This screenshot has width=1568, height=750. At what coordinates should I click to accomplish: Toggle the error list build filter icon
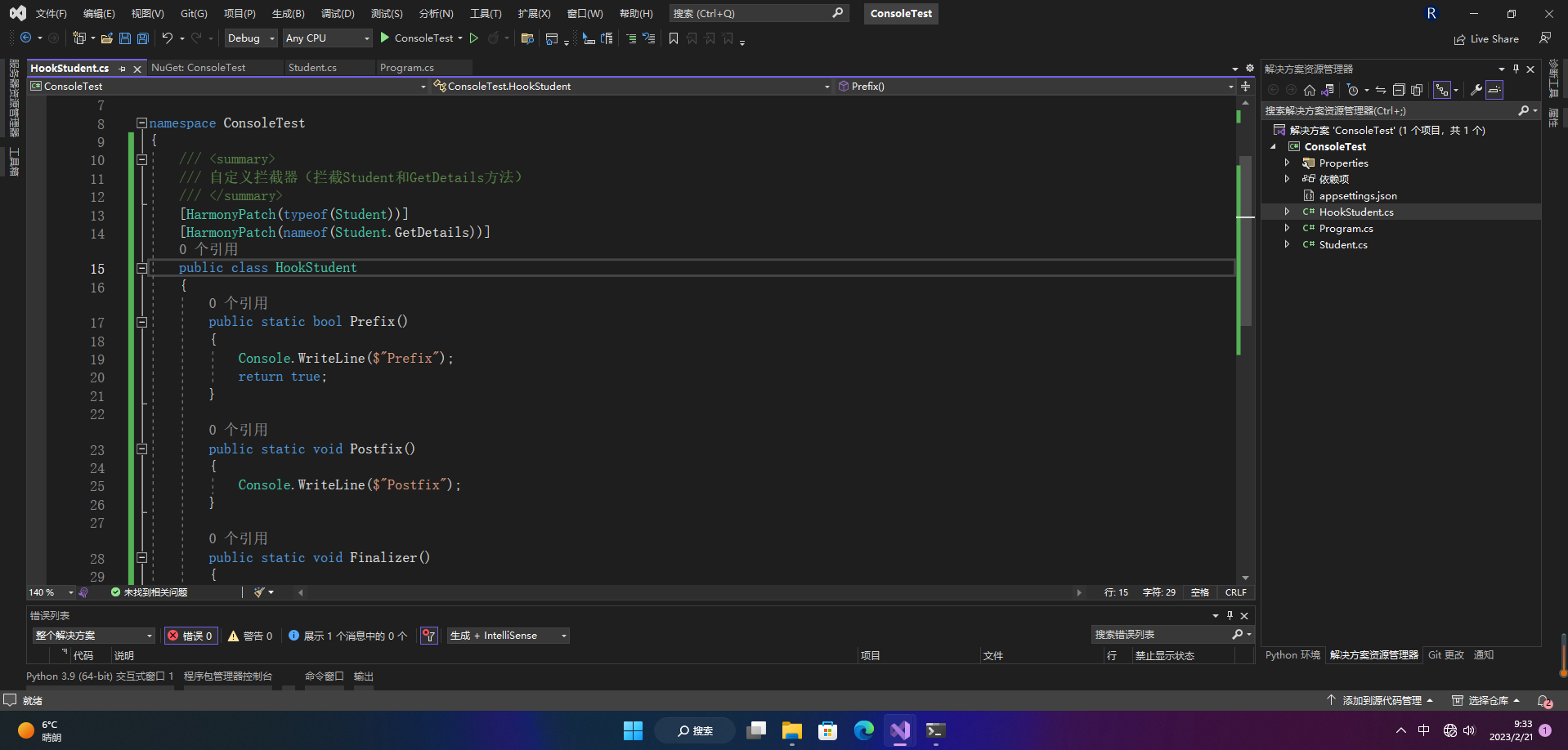pos(429,636)
